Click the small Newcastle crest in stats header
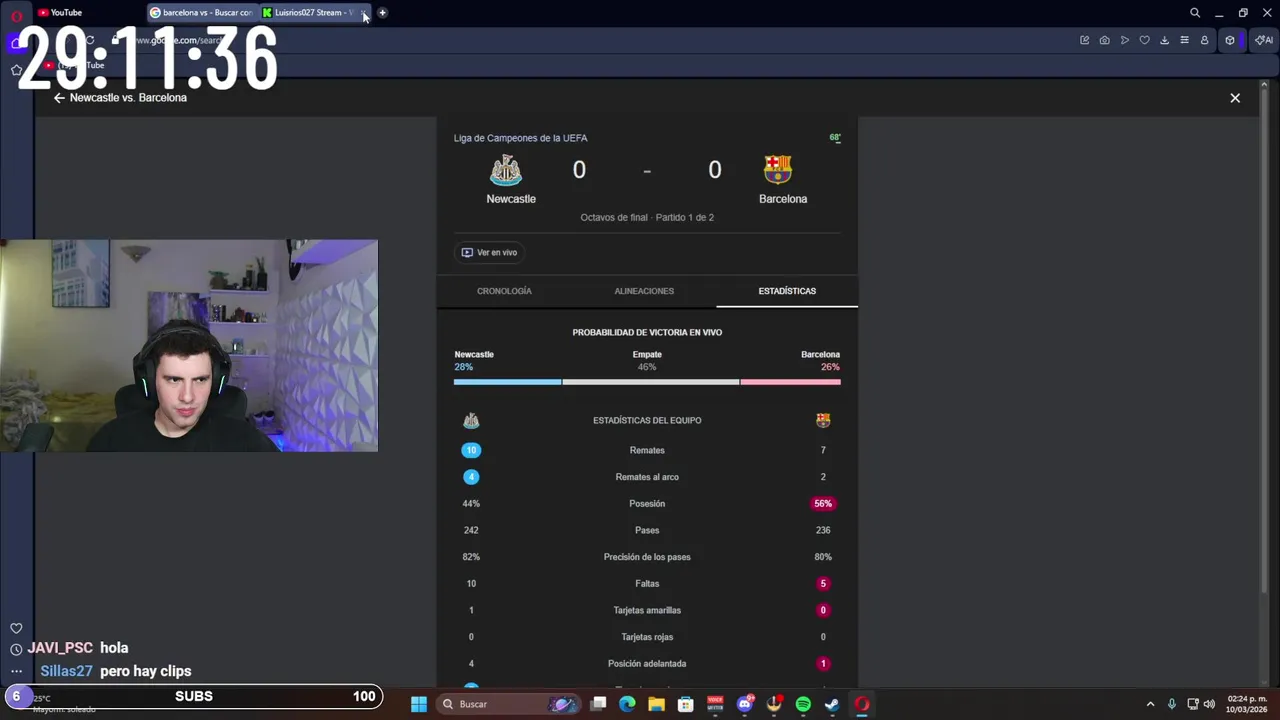Viewport: 1280px width, 720px height. [471, 421]
